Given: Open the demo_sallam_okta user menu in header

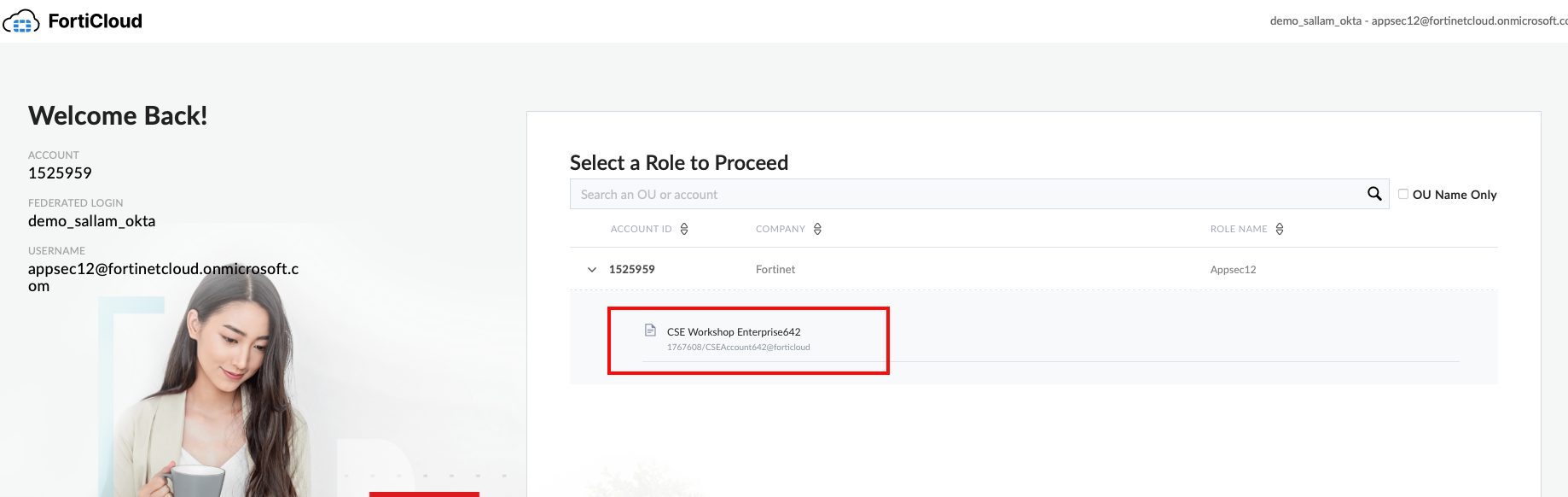Looking at the screenshot, I should click(x=1418, y=20).
